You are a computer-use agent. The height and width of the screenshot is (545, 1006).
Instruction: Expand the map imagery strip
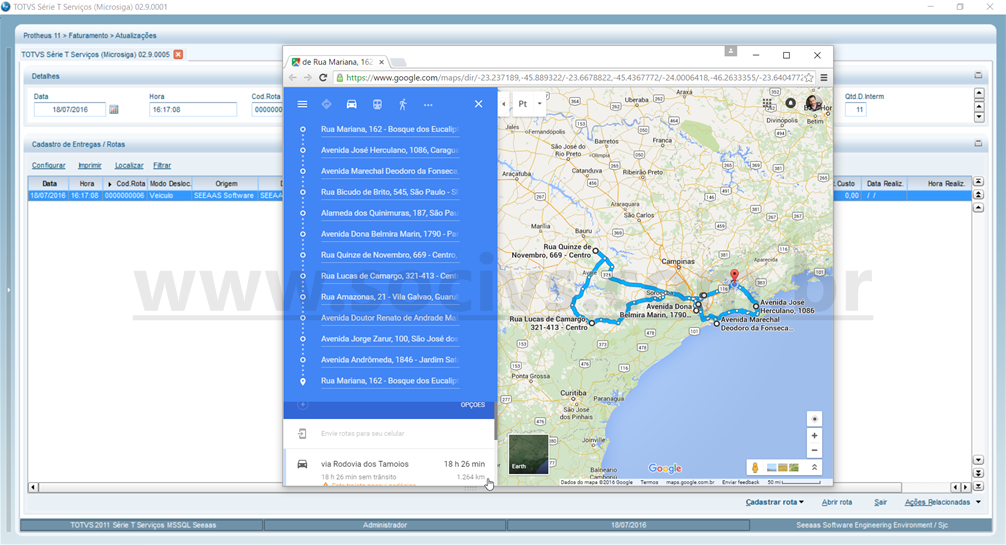pyautogui.click(x=814, y=467)
